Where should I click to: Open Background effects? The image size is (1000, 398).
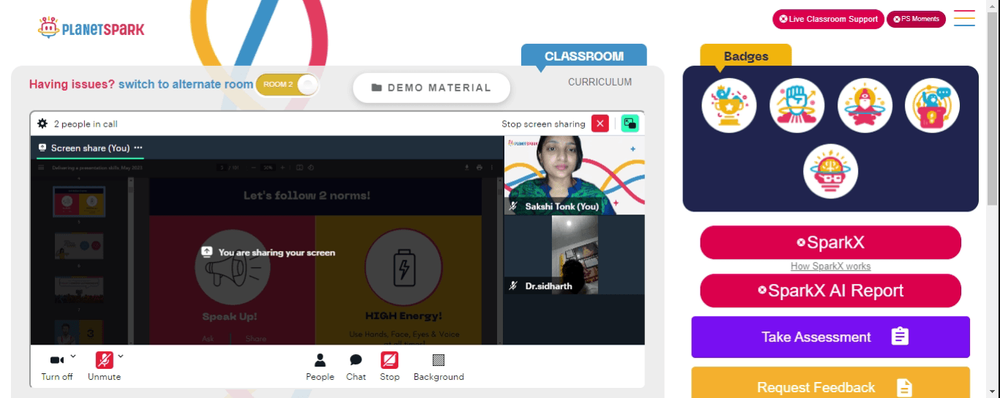pos(439,367)
